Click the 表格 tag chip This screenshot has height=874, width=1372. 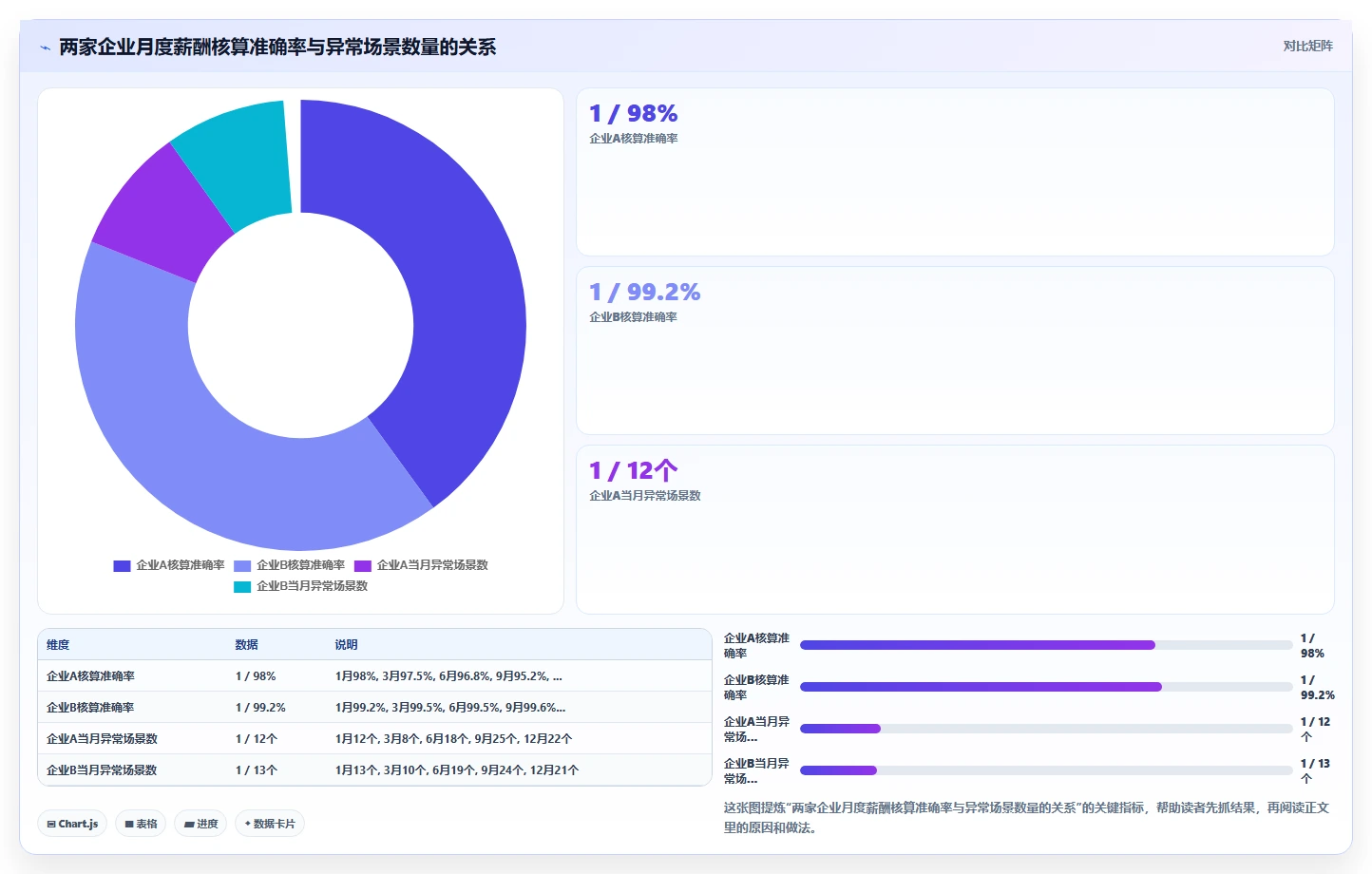pos(141,824)
